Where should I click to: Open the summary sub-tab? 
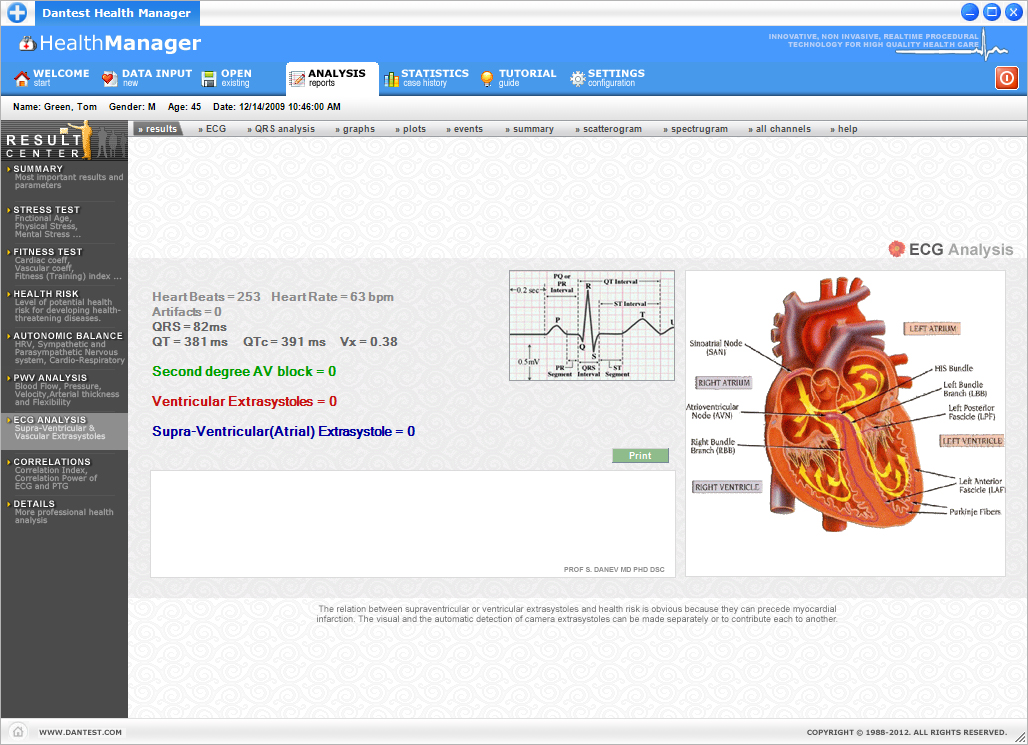530,129
